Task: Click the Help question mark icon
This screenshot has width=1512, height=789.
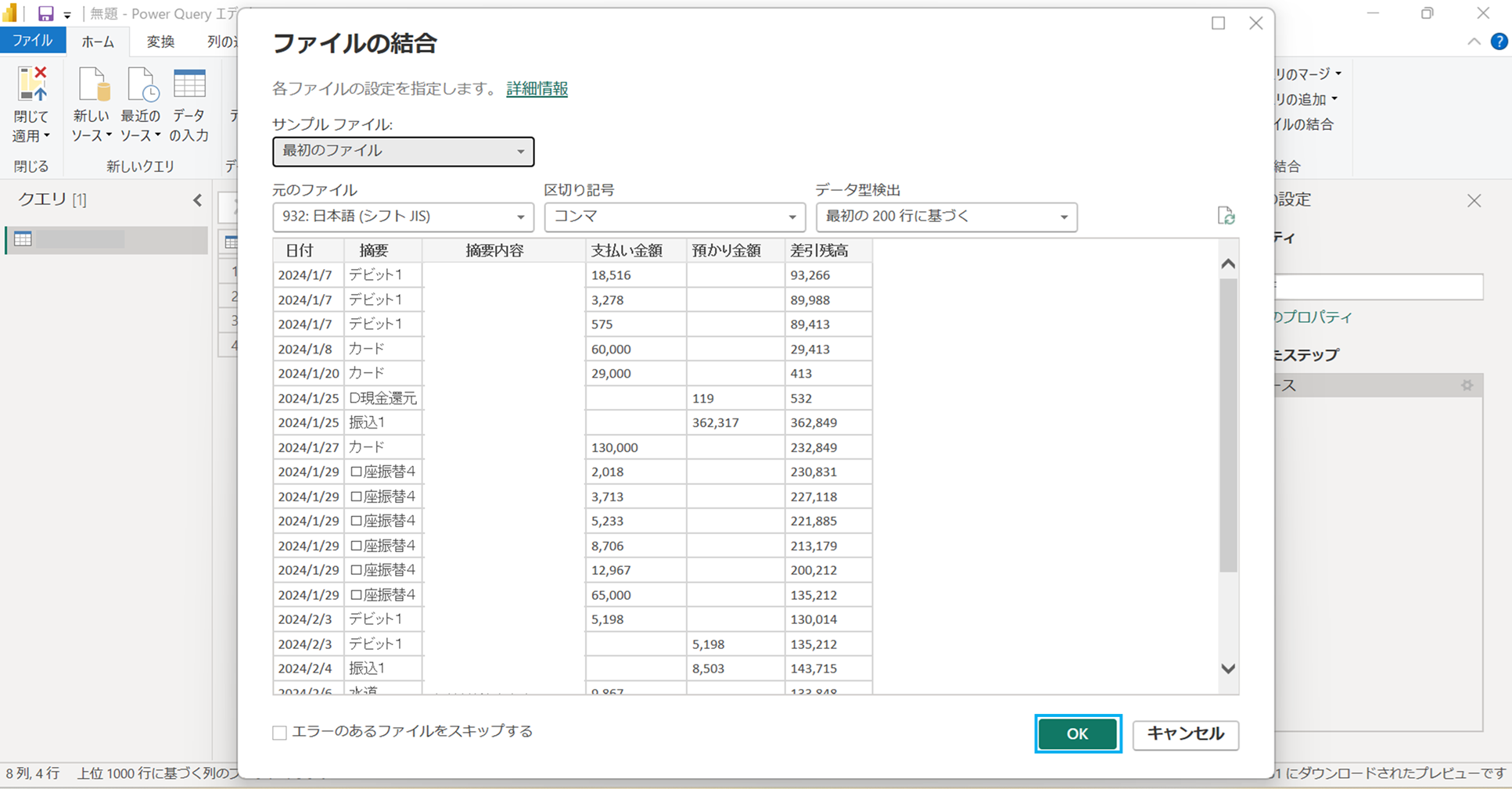Action: (1500, 41)
